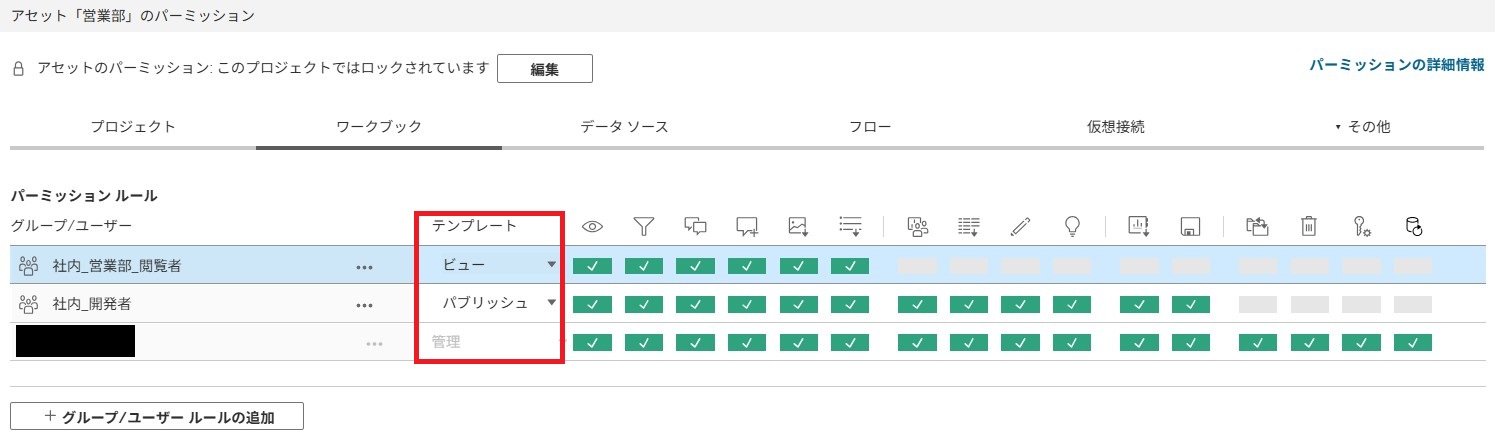The height and width of the screenshot is (439, 1495).
Task: Open the パーミッションの詳細情報 link
Action: [x=1396, y=65]
